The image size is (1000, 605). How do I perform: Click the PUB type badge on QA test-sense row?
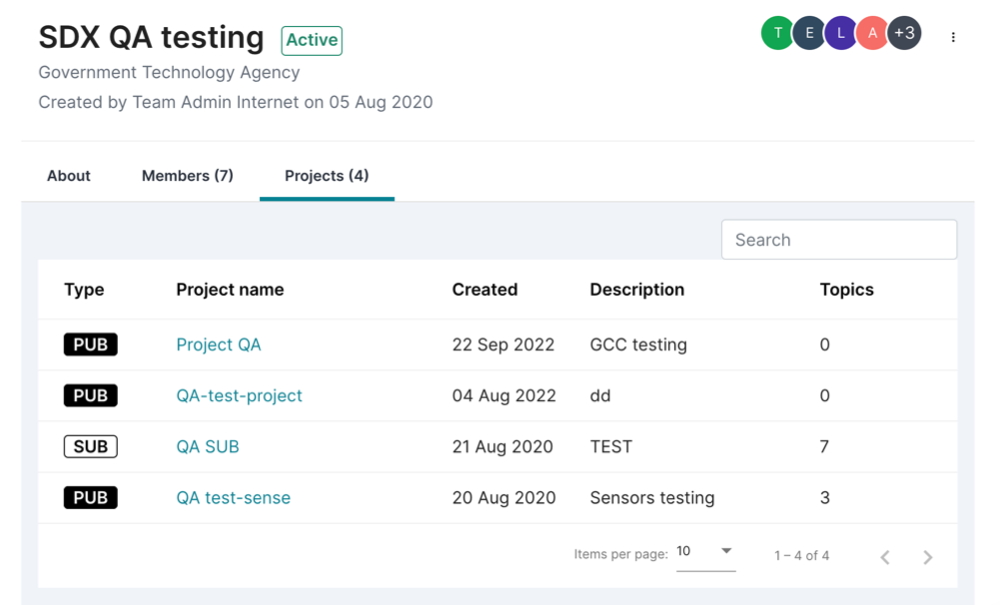point(90,497)
